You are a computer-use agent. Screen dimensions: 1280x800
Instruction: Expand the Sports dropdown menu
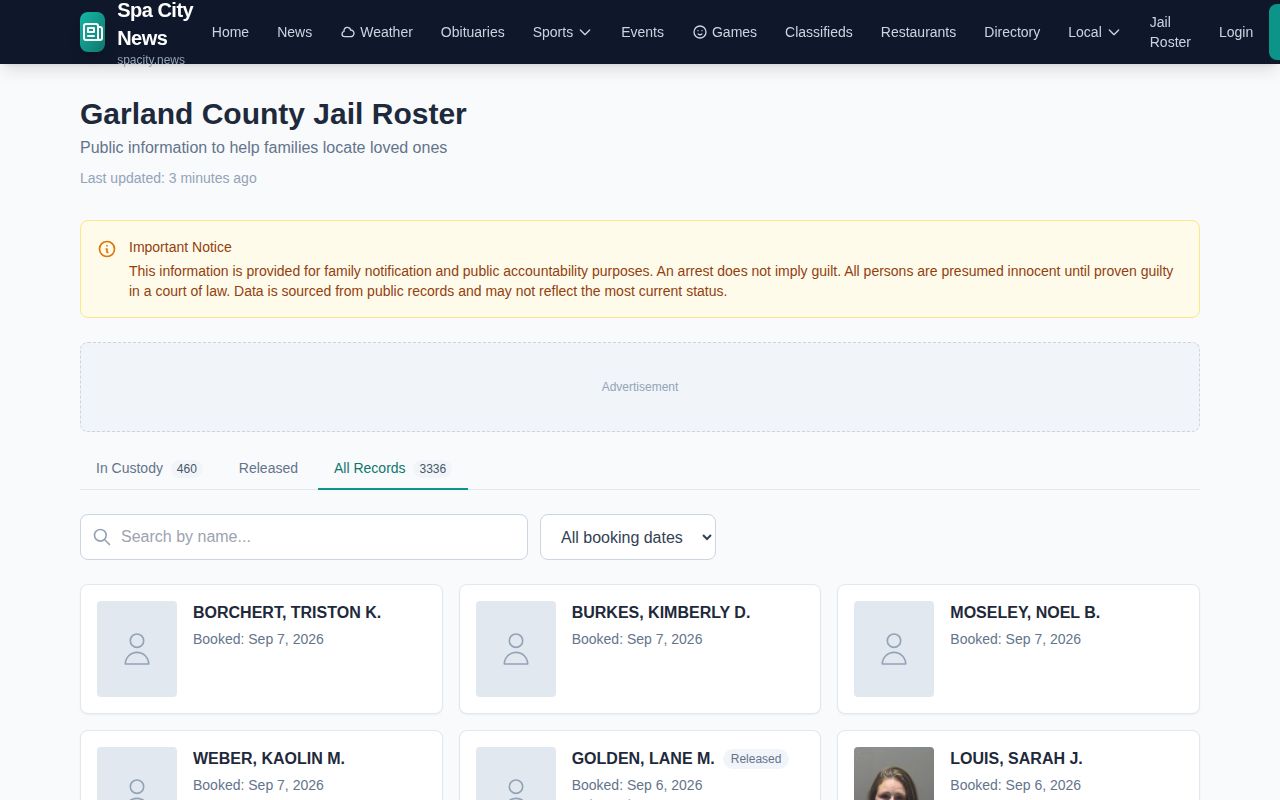[x=562, y=32]
